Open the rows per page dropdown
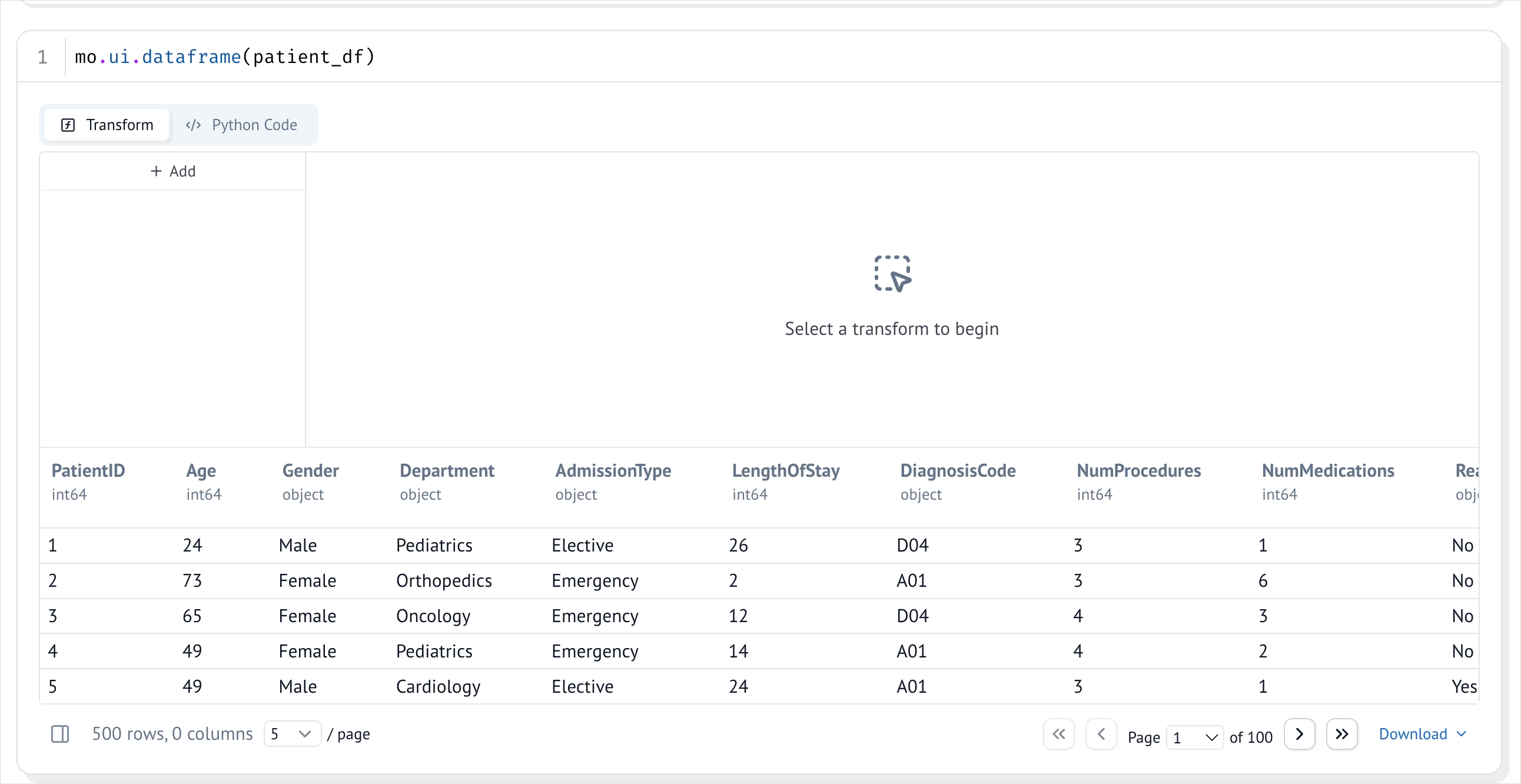The height and width of the screenshot is (784, 1521). pos(292,734)
